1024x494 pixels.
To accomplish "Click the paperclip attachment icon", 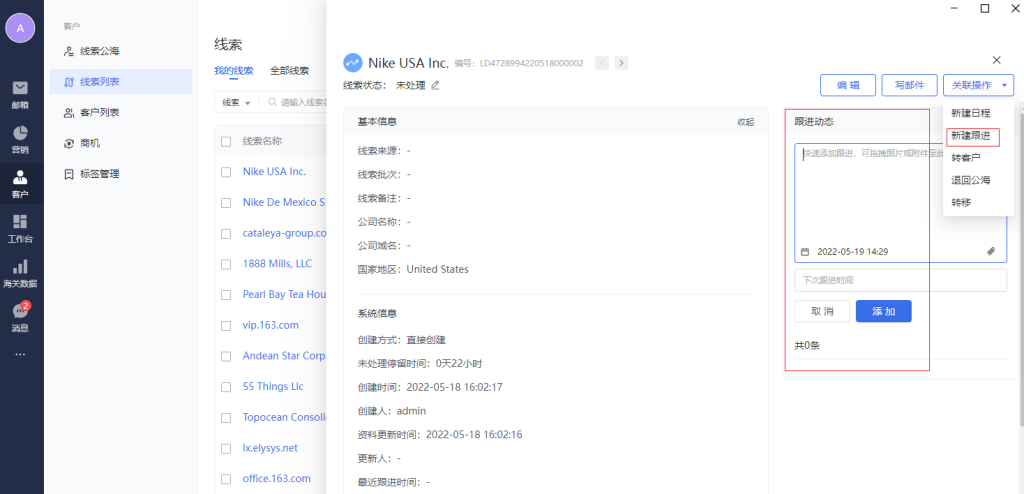I will 991,251.
